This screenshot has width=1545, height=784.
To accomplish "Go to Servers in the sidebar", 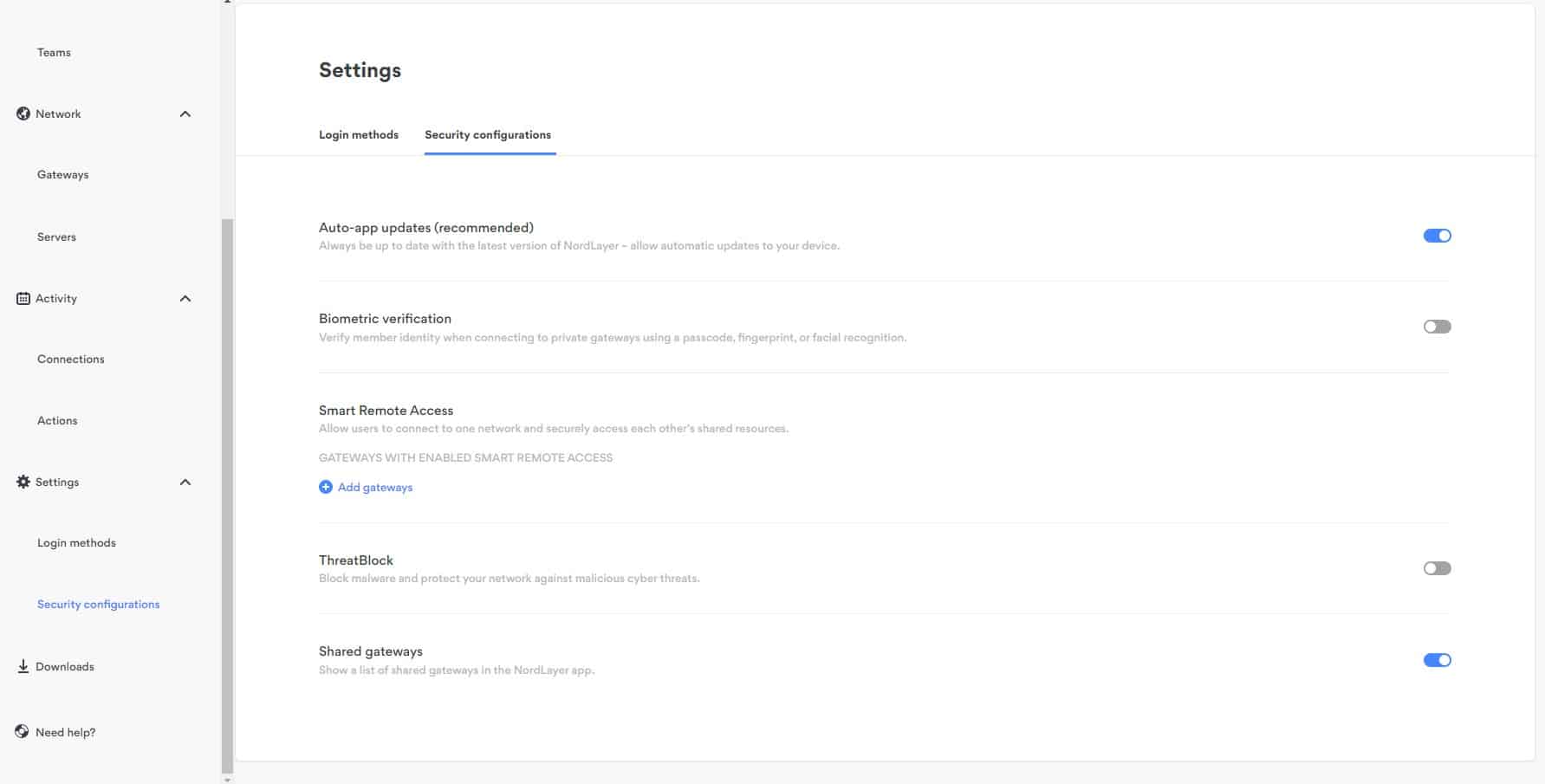I will coord(57,237).
